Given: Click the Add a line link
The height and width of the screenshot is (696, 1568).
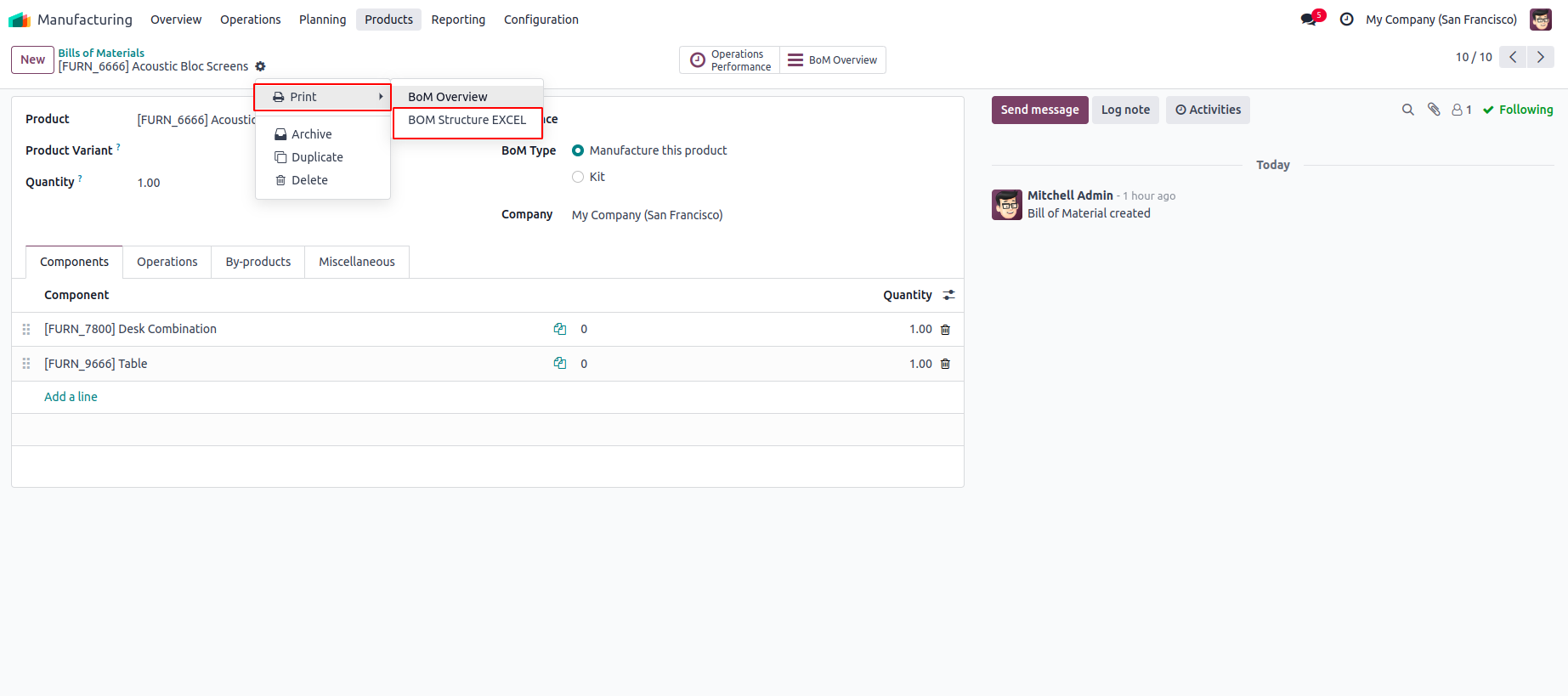Looking at the screenshot, I should tap(71, 397).
